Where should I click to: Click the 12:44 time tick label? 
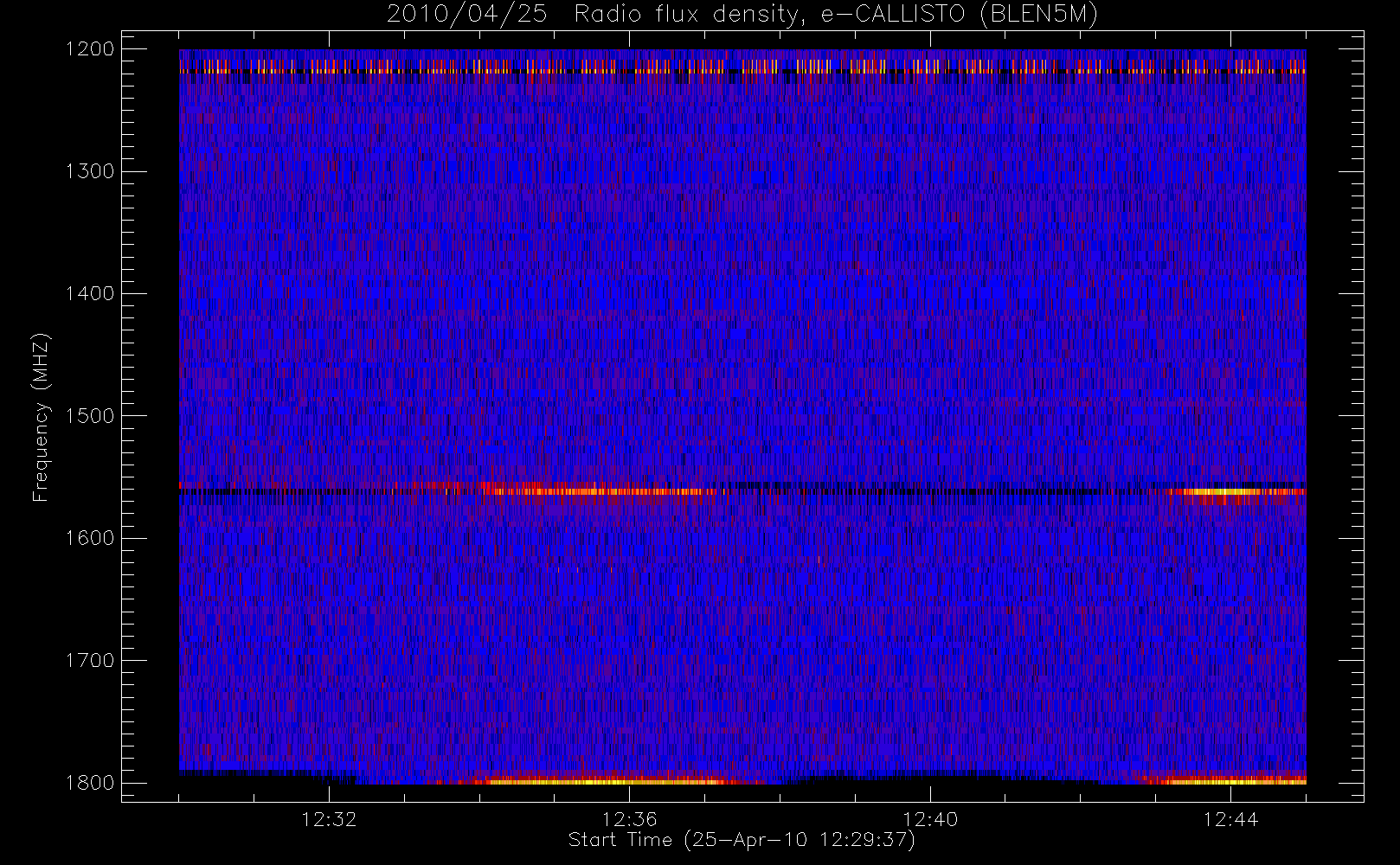(x=1230, y=819)
